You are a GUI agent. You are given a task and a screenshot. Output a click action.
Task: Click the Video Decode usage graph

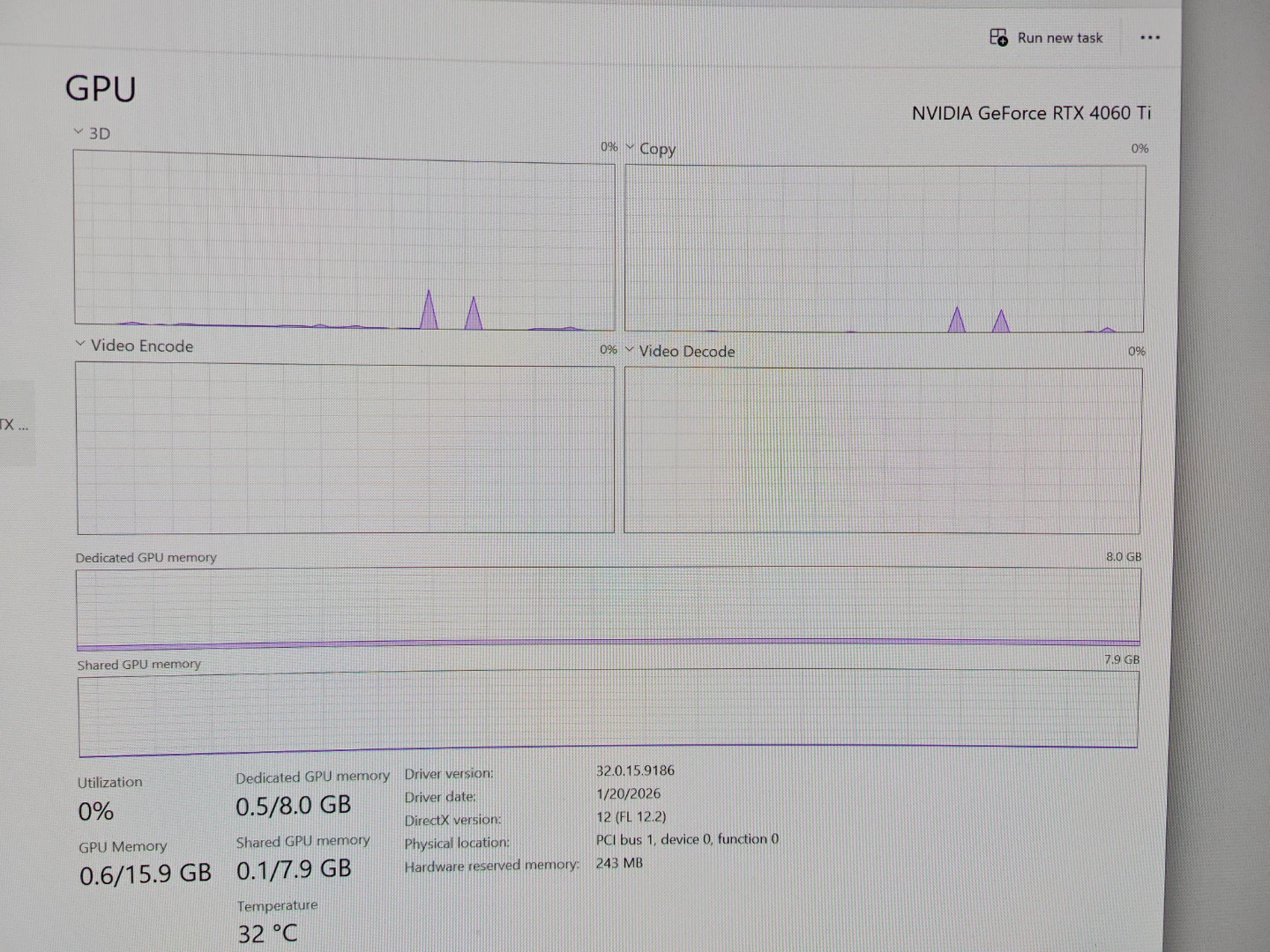pos(883,450)
